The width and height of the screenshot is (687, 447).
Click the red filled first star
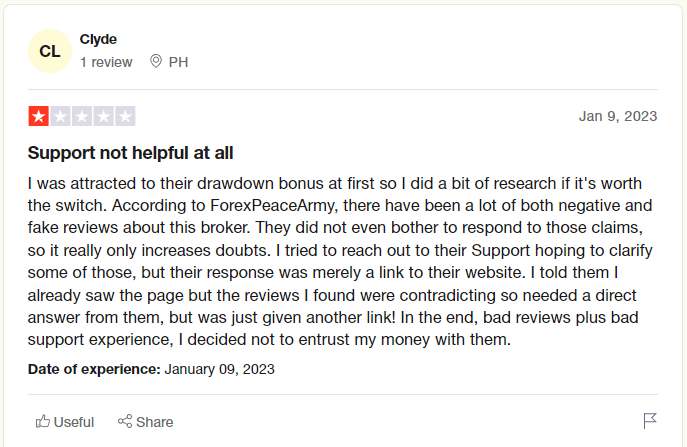39,116
